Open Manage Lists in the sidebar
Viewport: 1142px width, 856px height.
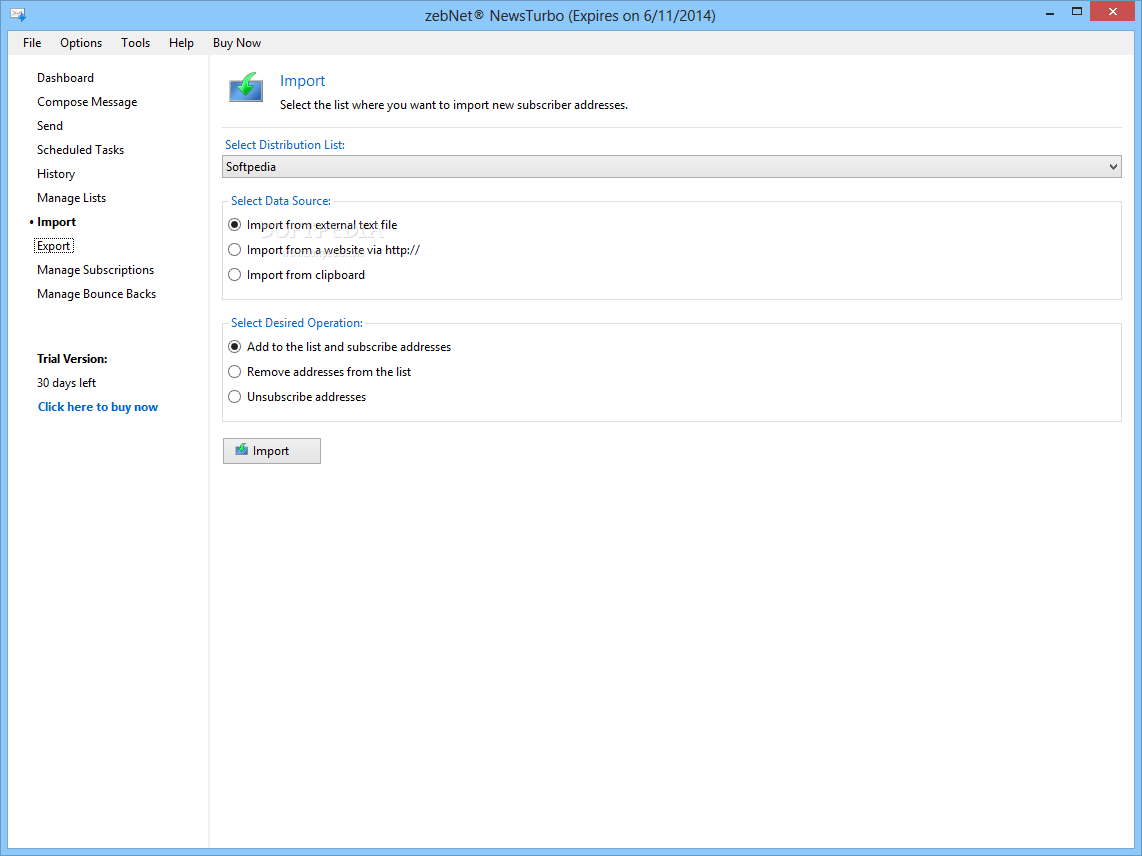71,198
